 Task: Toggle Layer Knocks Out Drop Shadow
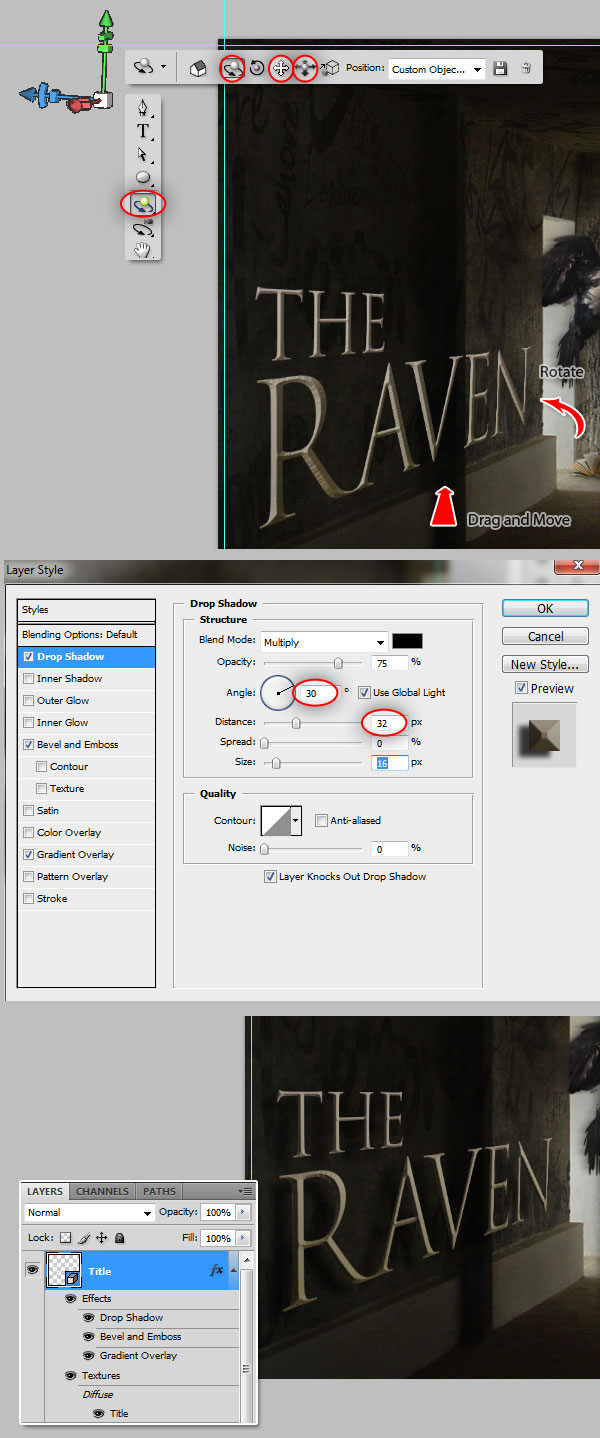tap(270, 877)
